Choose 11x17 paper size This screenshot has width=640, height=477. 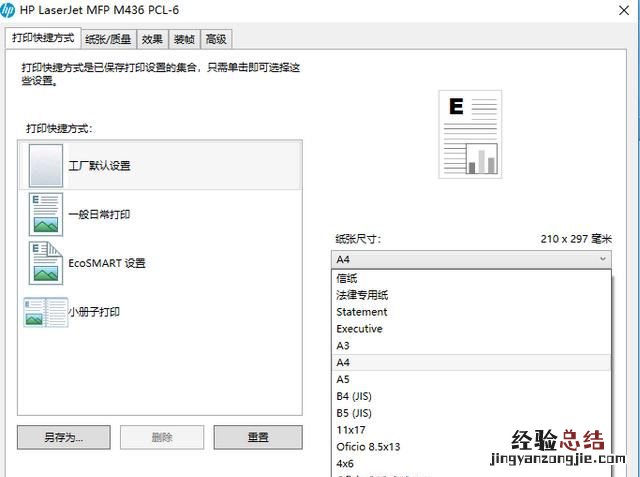click(x=471, y=430)
